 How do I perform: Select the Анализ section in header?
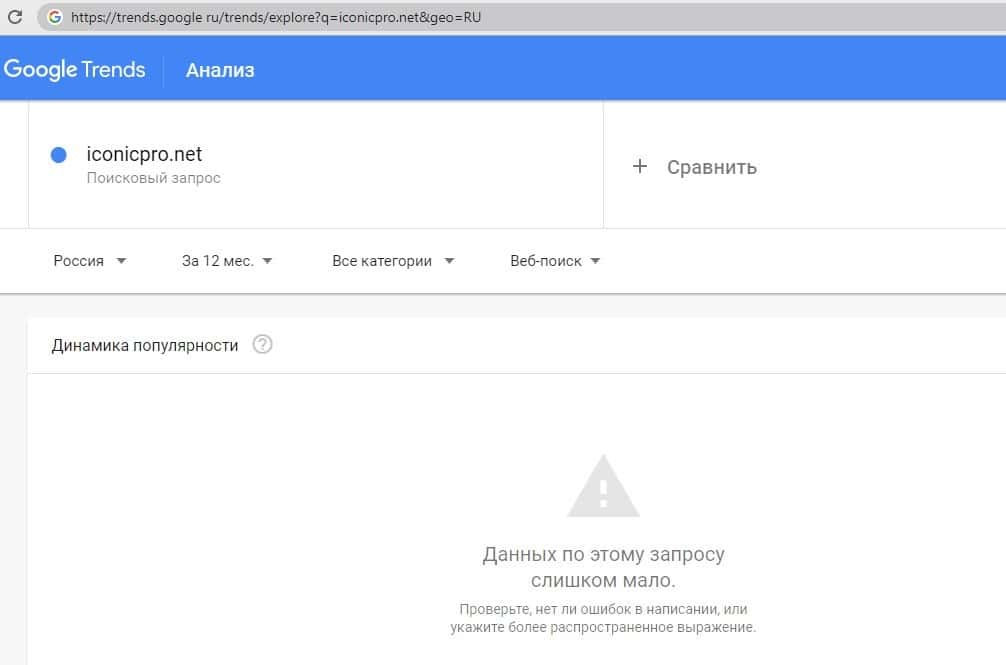(x=220, y=70)
